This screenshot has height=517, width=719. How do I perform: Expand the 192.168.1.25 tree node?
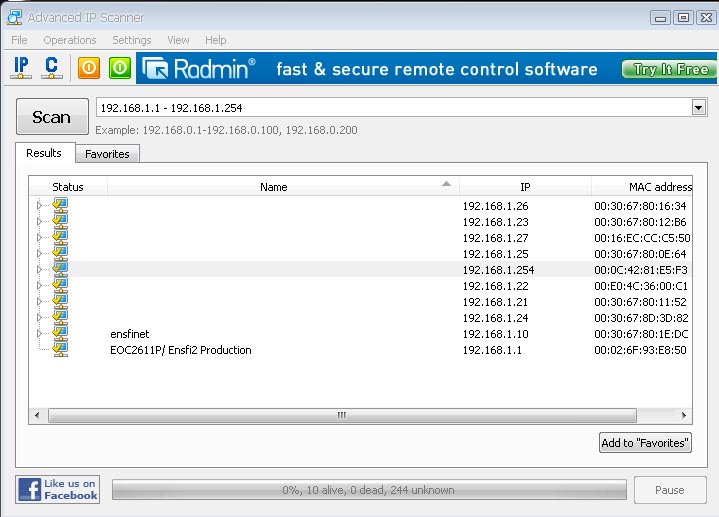point(39,254)
